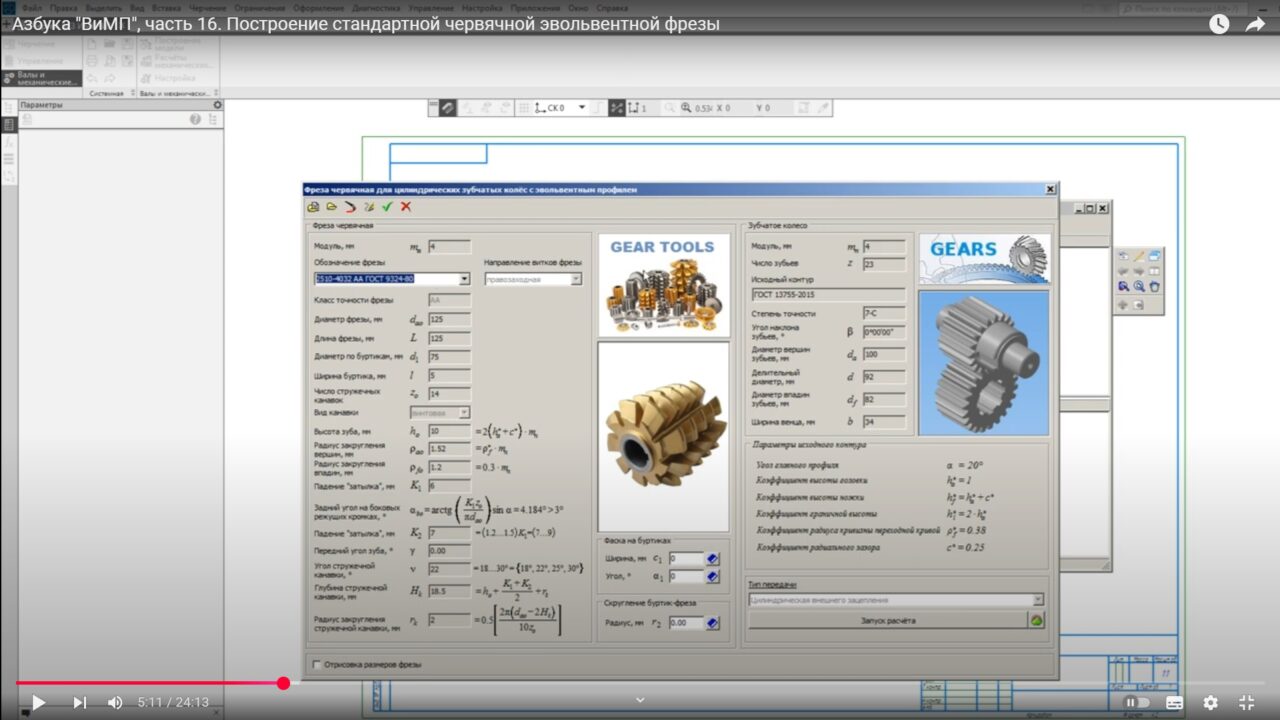The width and height of the screenshot is (1280, 720).
Task: Mute the video volume
Action: click(x=115, y=702)
